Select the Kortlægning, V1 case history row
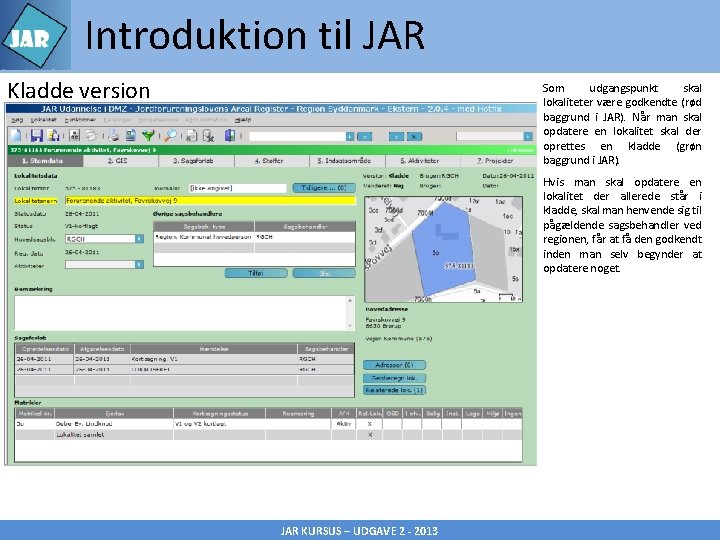720x540 pixels. 184,359
